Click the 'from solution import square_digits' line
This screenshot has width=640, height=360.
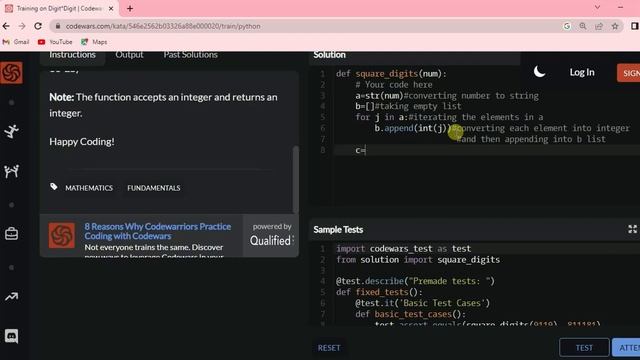coord(418,260)
